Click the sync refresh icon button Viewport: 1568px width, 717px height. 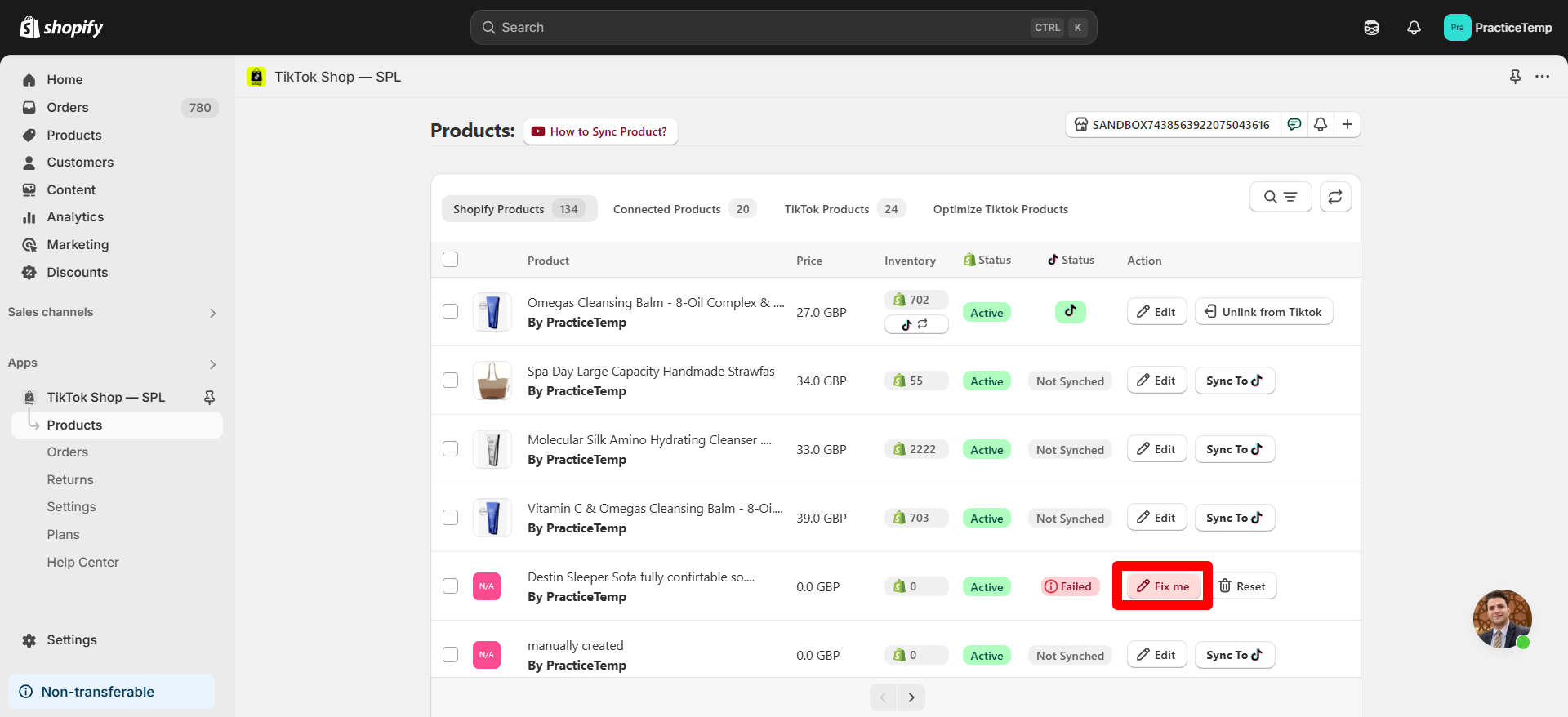pos(1335,197)
